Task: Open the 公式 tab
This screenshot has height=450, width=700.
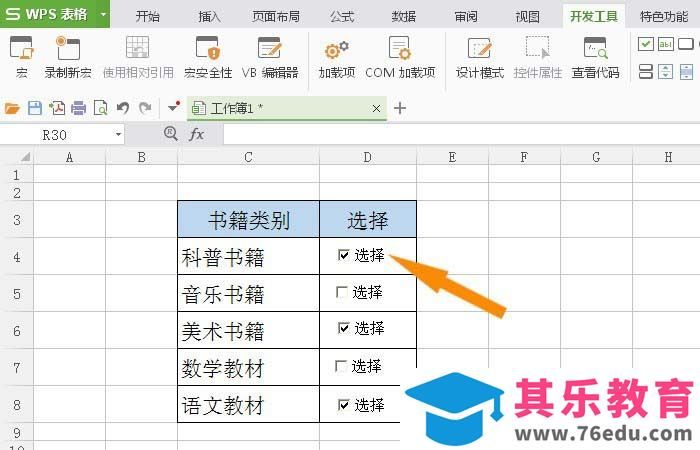Action: click(x=342, y=17)
